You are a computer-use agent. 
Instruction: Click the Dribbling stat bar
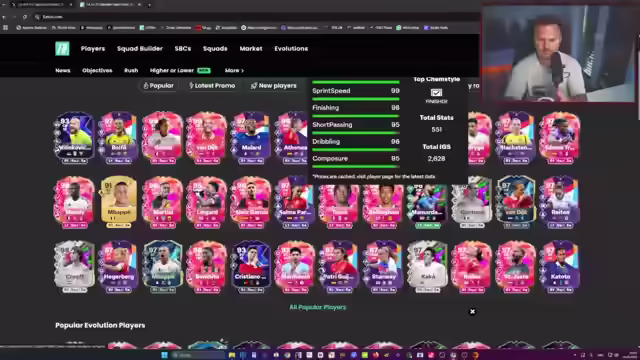[x=356, y=150]
